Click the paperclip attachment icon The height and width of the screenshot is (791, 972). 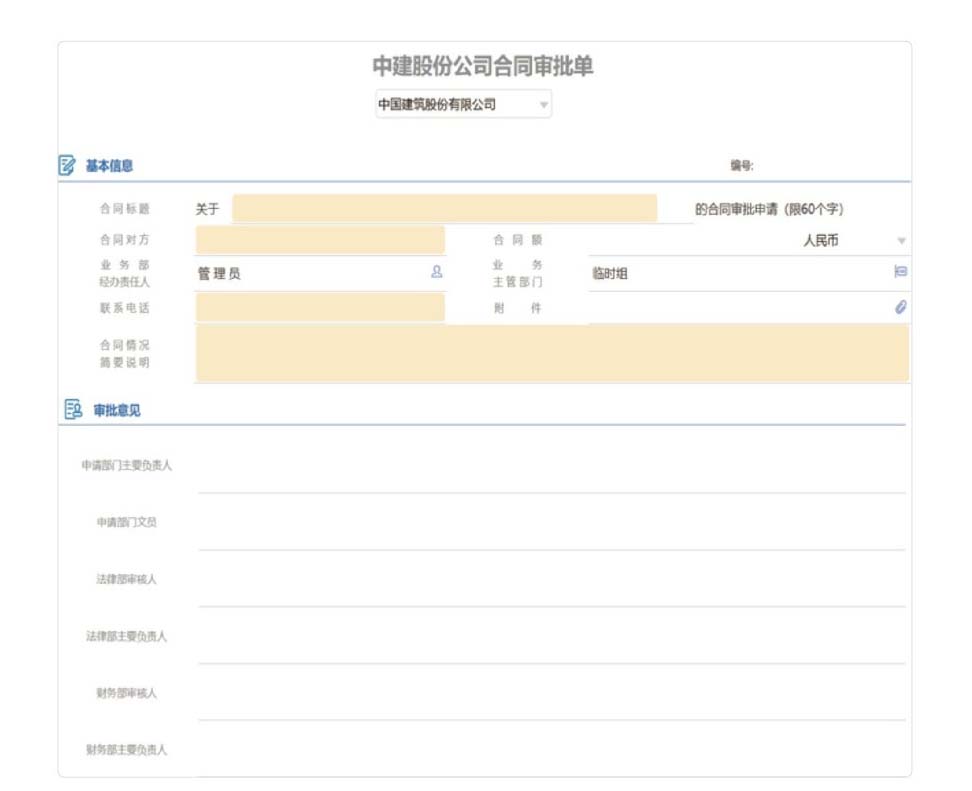901,307
